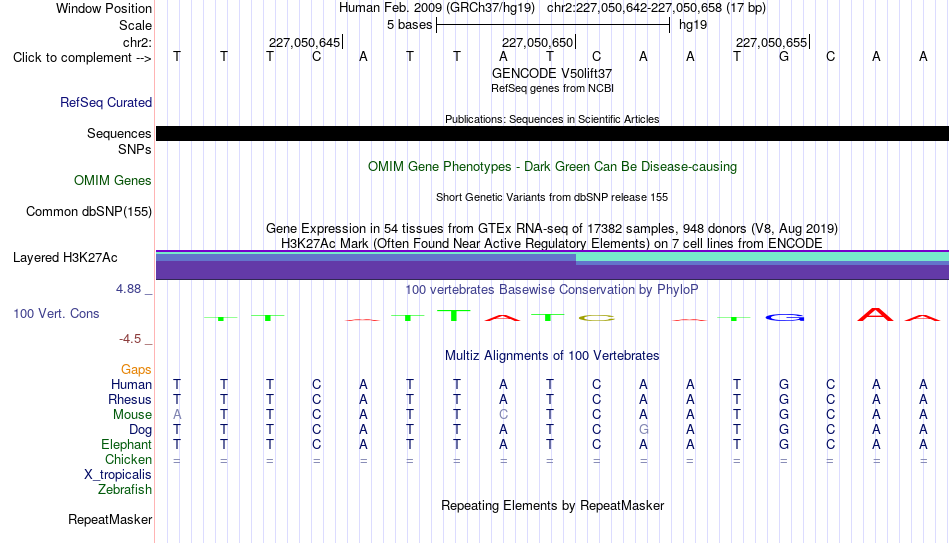This screenshot has width=950, height=543.
Task: Click the 227,050,645 position marker
Action: 305,42
